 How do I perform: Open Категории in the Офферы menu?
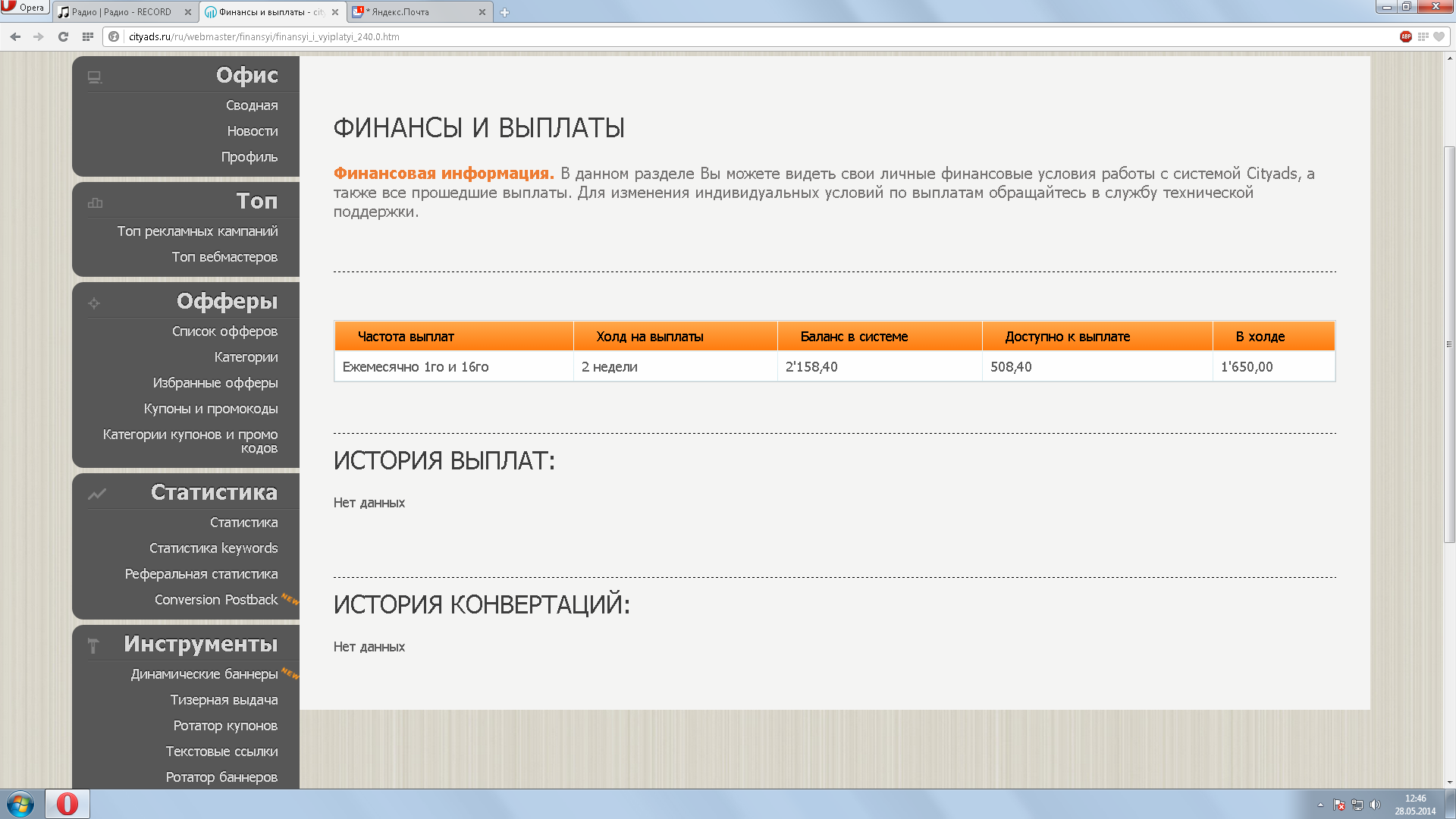tap(246, 357)
